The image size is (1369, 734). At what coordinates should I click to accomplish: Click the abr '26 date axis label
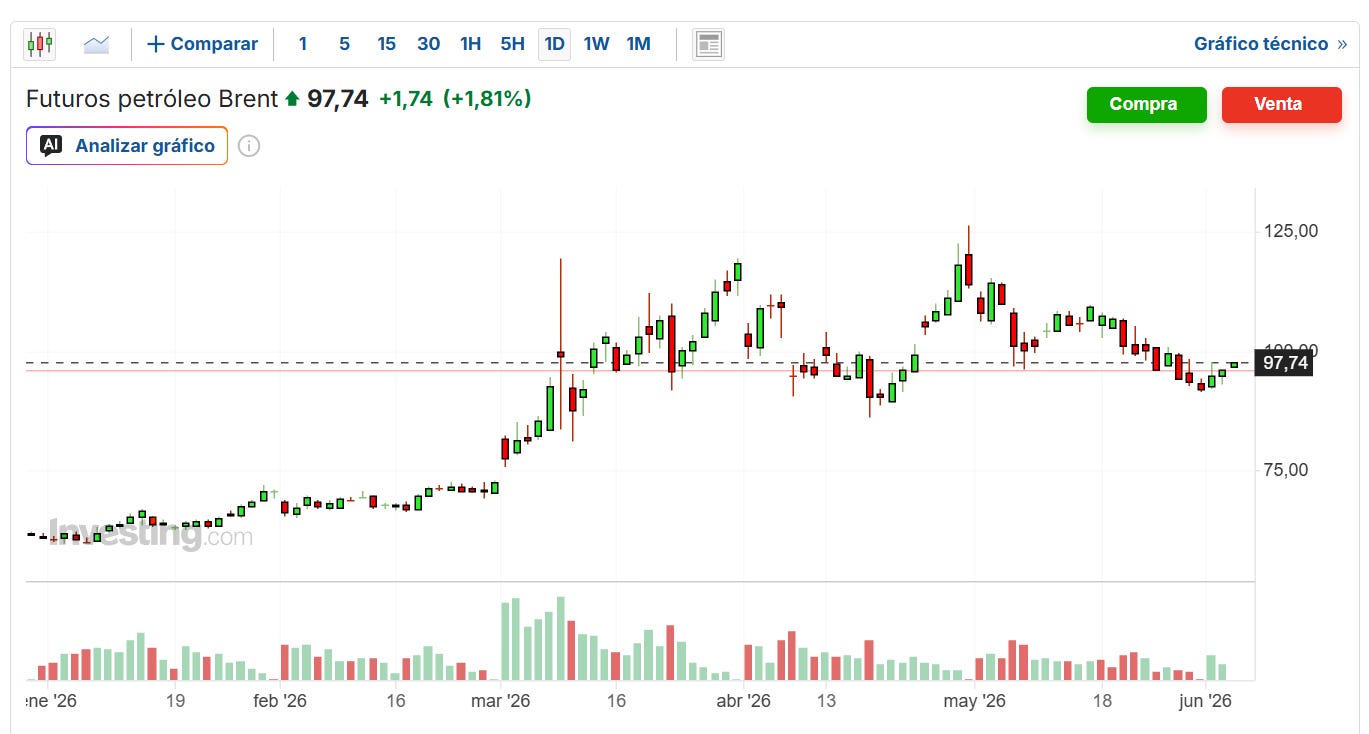[744, 701]
